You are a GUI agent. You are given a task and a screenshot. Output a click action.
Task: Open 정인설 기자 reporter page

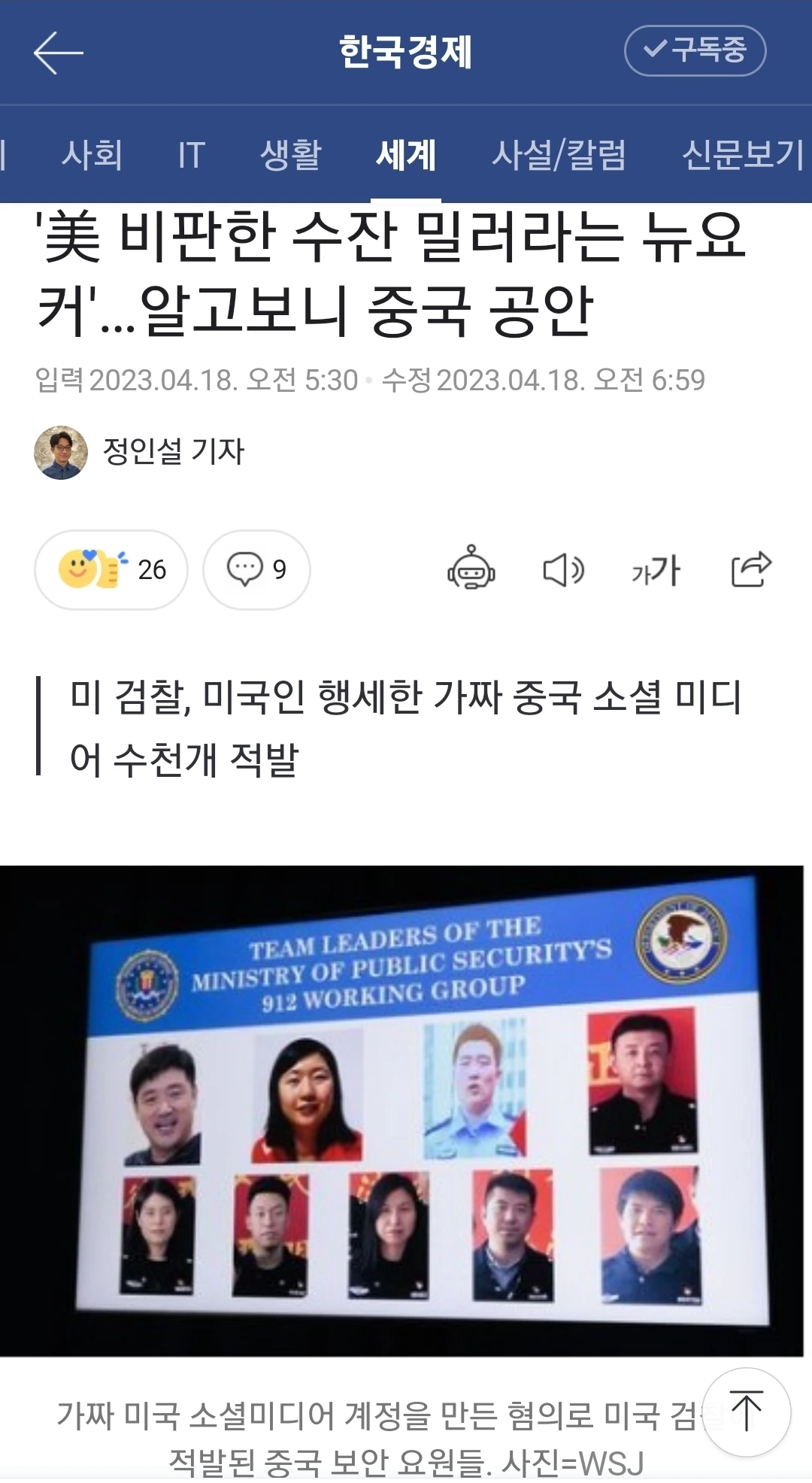pos(174,451)
